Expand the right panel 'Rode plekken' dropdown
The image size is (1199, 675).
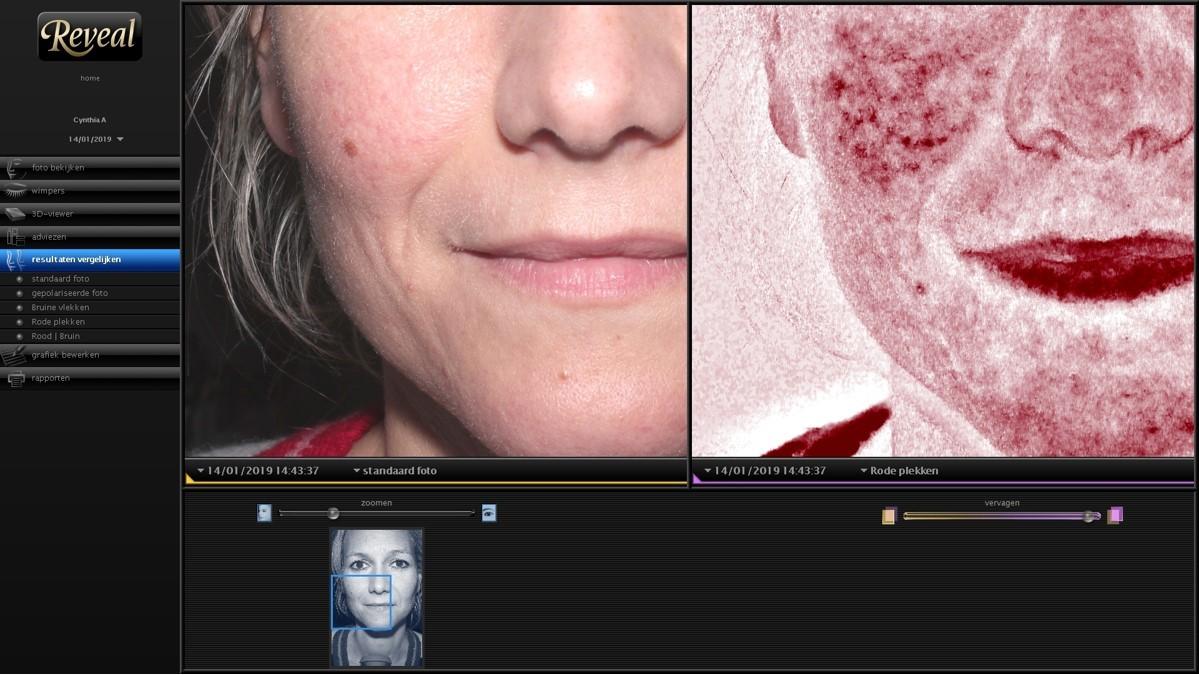pos(898,471)
